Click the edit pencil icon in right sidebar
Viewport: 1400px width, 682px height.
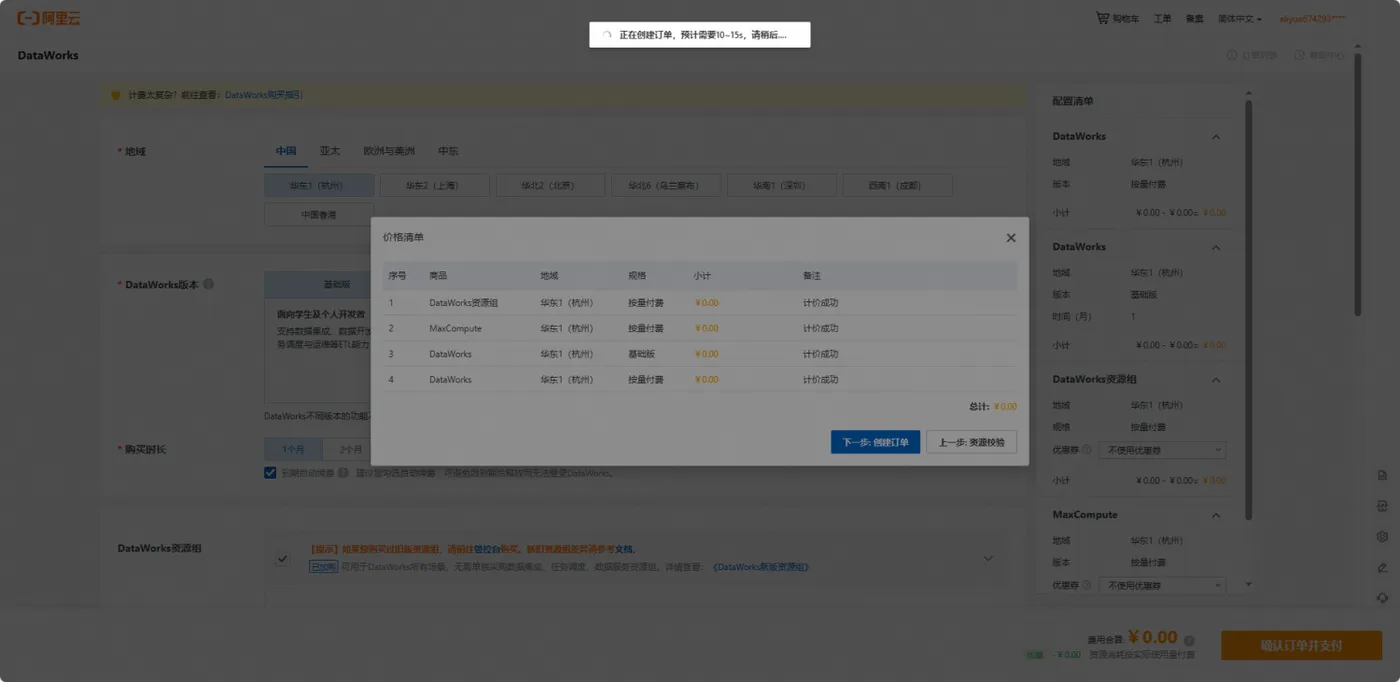pos(1382,567)
